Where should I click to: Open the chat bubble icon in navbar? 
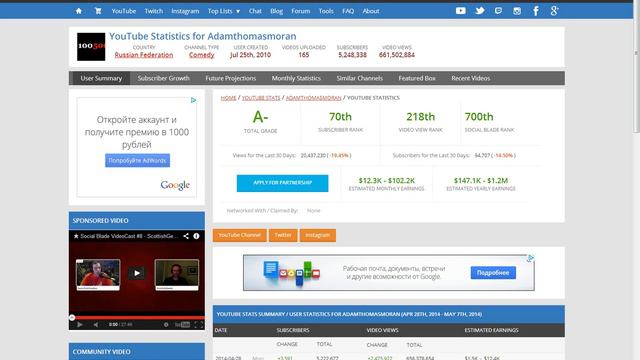coord(498,11)
